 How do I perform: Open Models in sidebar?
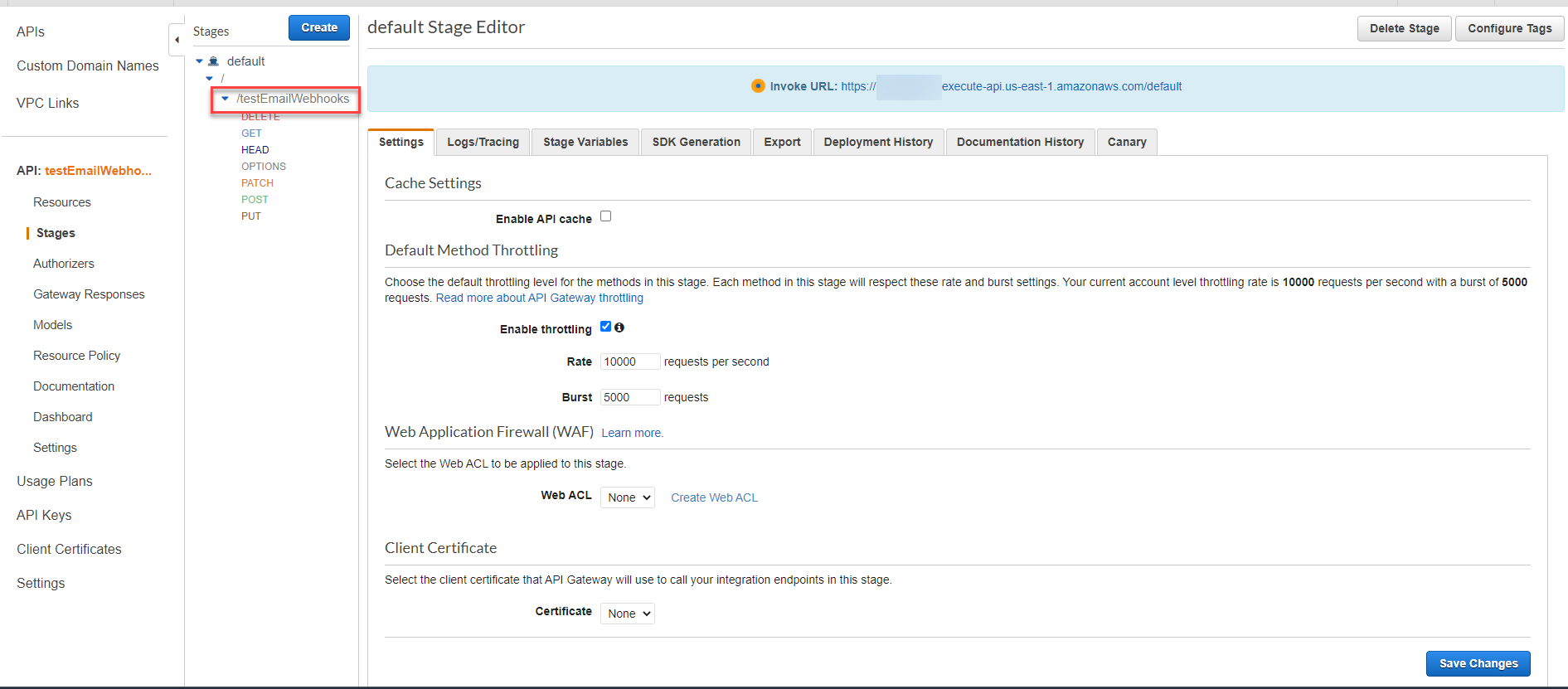pyautogui.click(x=52, y=325)
